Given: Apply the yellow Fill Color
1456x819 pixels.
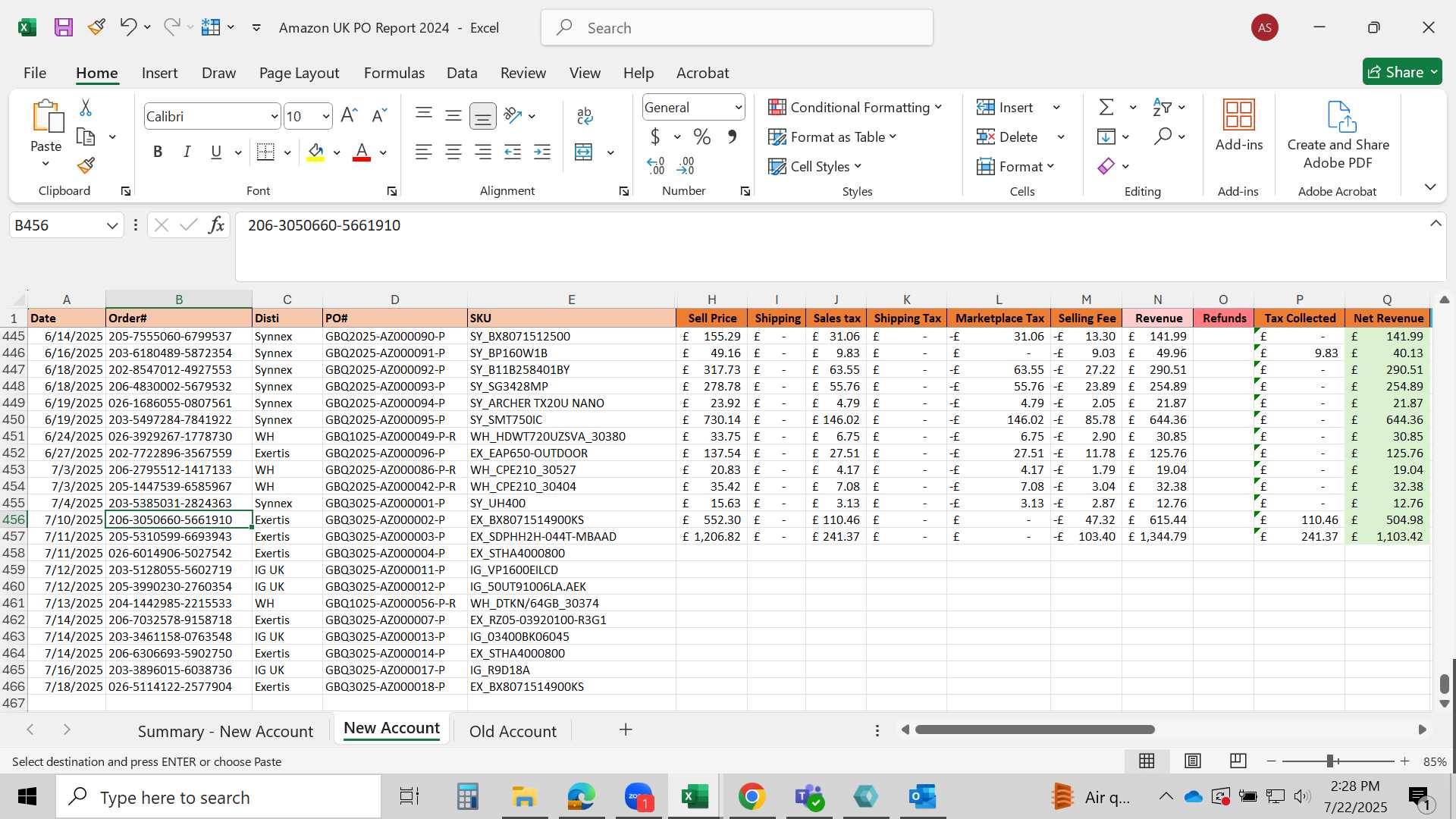Looking at the screenshot, I should [x=315, y=152].
